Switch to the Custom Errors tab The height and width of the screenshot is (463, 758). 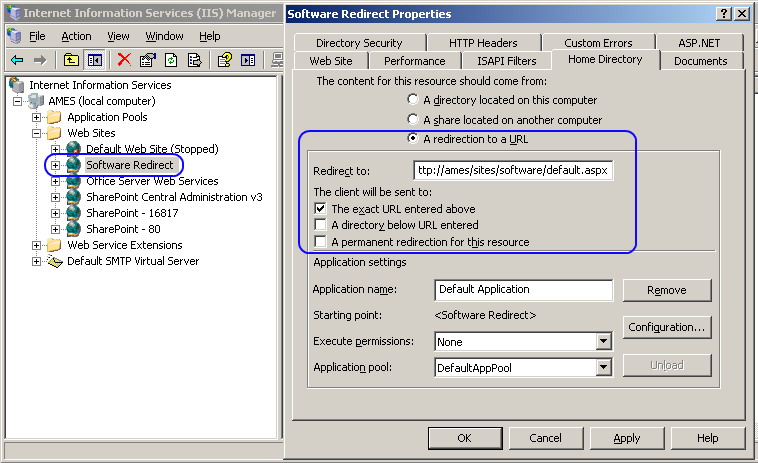598,43
